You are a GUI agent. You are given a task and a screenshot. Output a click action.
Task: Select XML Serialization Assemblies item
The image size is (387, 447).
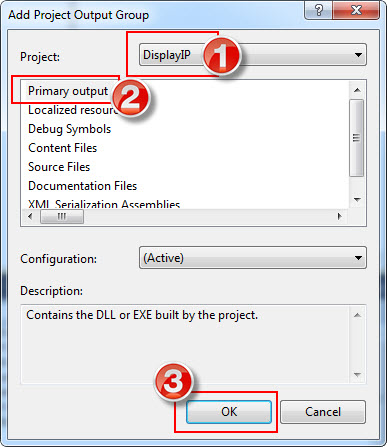(x=104, y=204)
